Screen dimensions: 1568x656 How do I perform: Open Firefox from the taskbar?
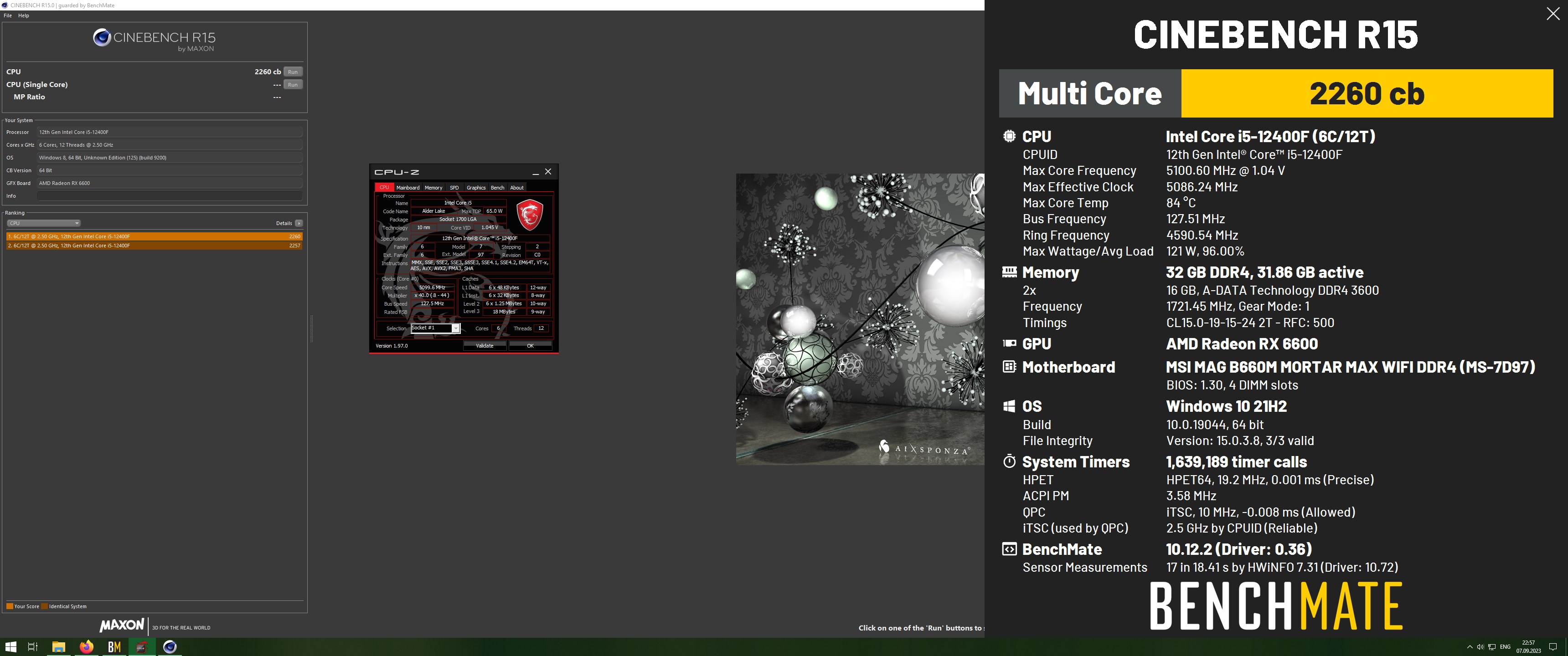click(x=87, y=647)
